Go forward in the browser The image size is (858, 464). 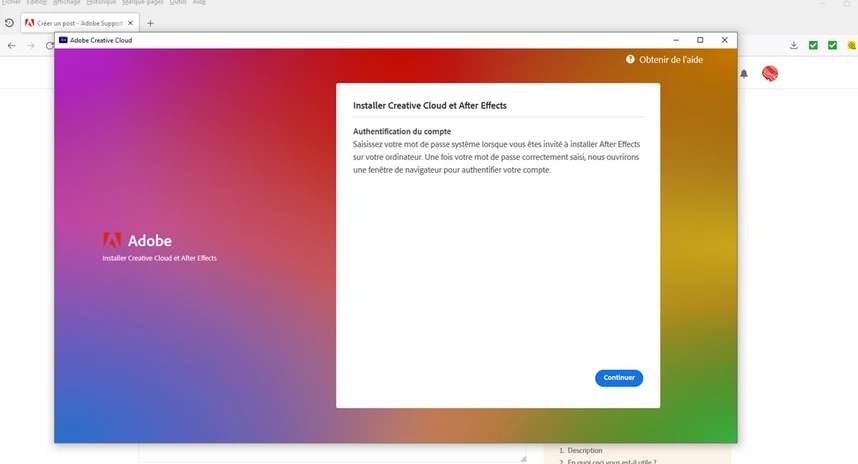click(x=31, y=45)
